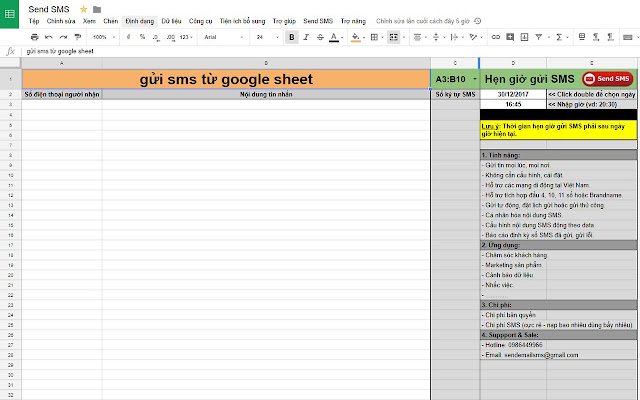Click the select-all corner box
The image size is (640, 400).
click(11, 63)
